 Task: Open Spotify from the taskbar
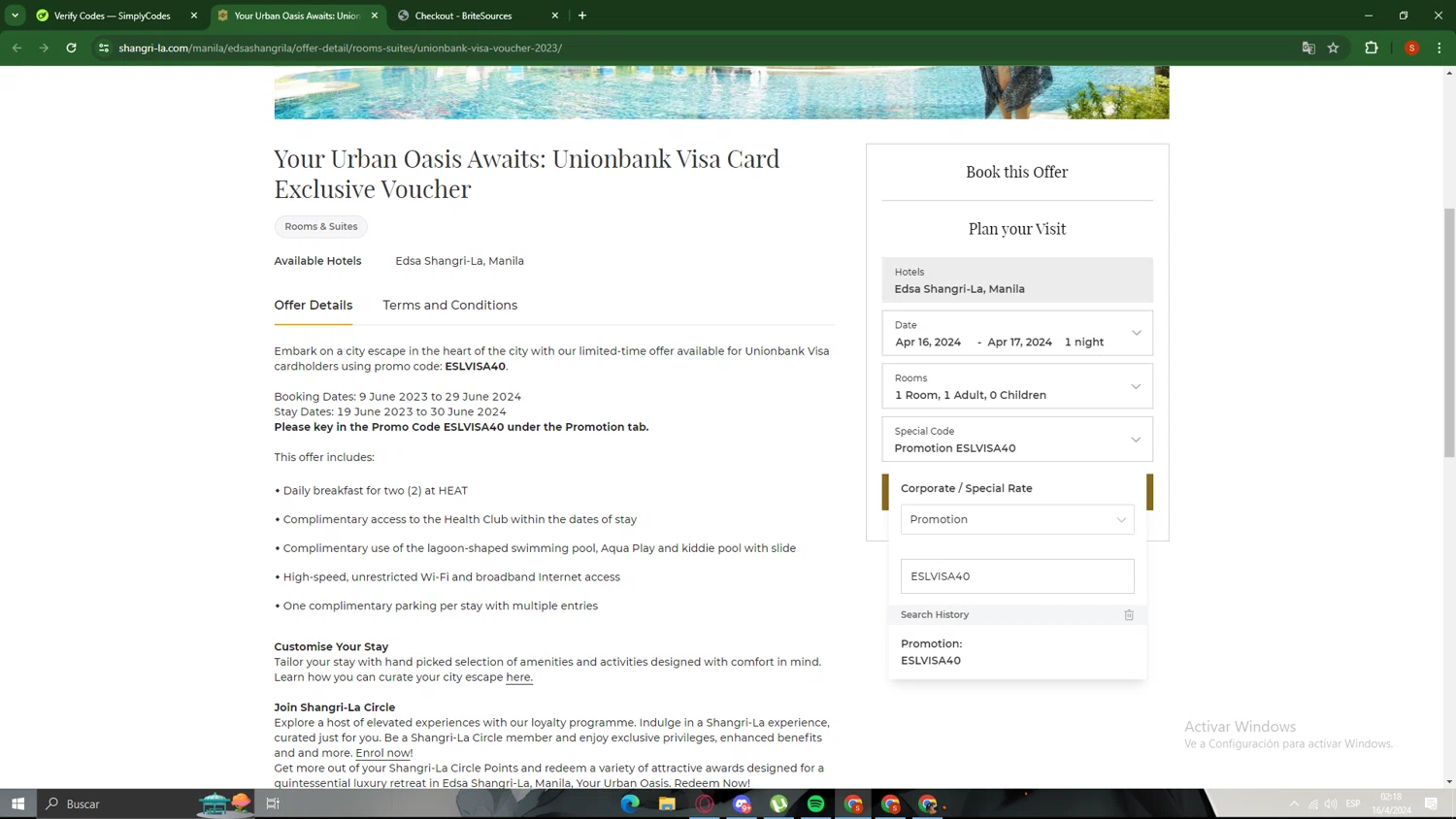point(815,803)
